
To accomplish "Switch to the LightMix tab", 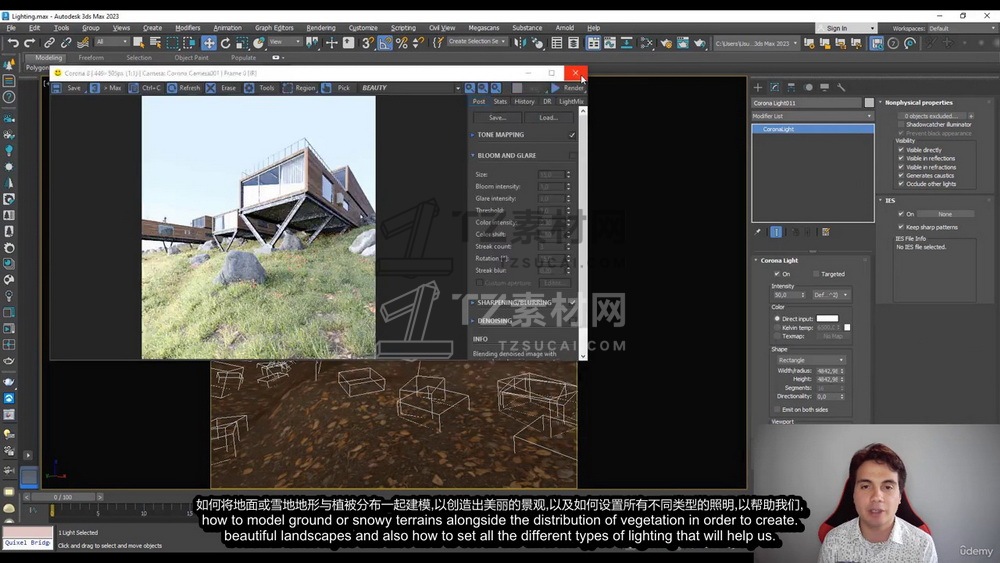I will [x=571, y=101].
